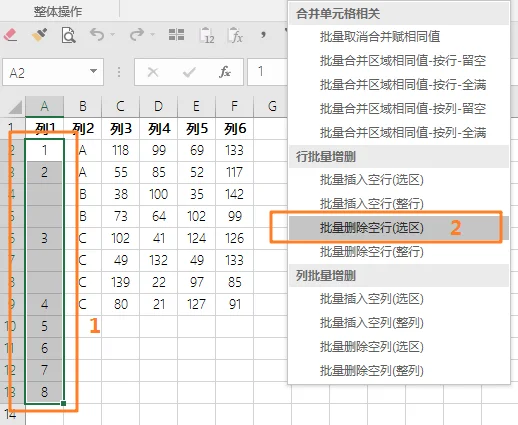The width and height of the screenshot is (518, 425).
Task: Click cell A13 containing 8
Action: (44, 392)
